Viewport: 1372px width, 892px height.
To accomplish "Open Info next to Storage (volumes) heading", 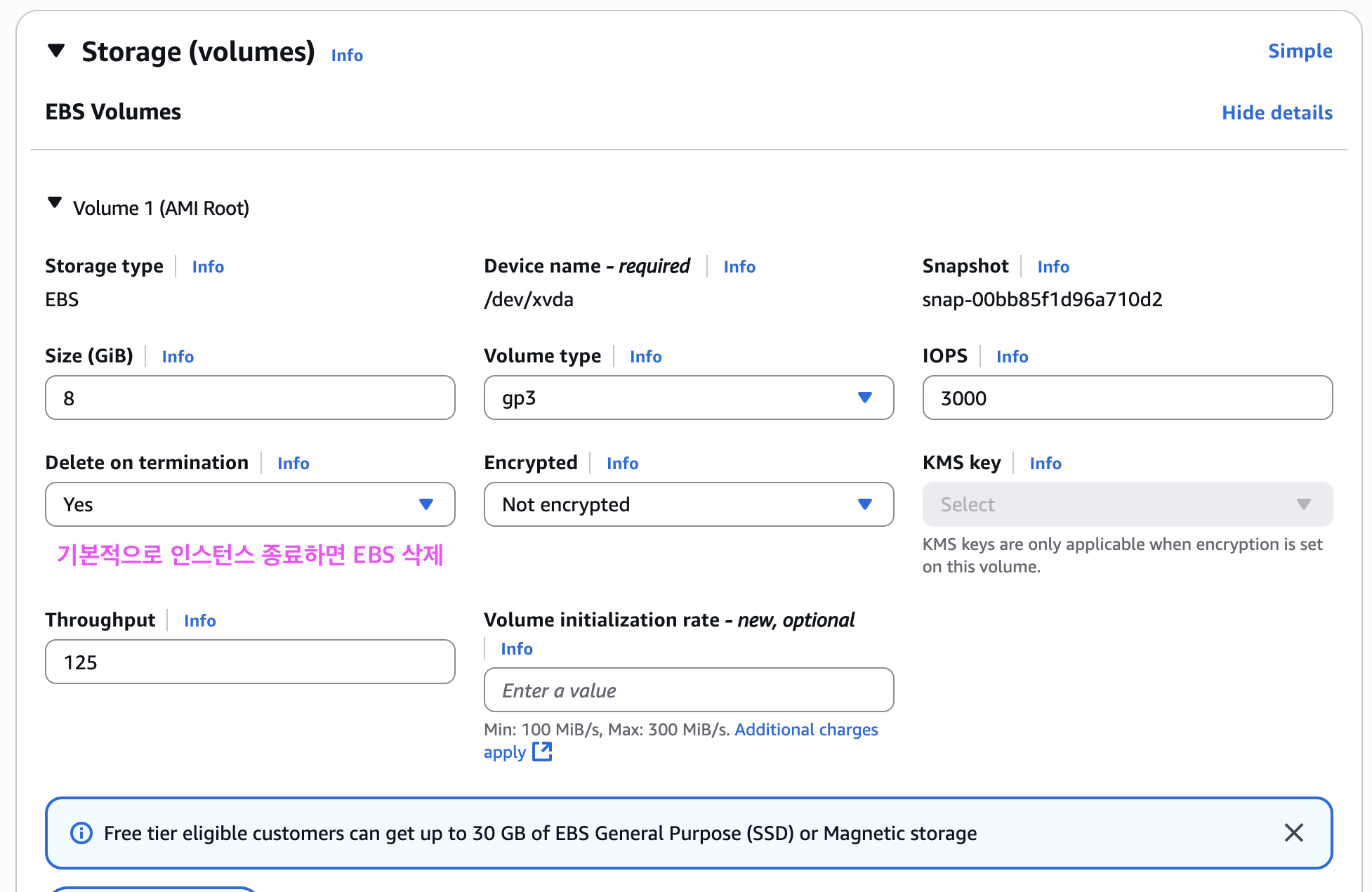I will click(x=347, y=55).
